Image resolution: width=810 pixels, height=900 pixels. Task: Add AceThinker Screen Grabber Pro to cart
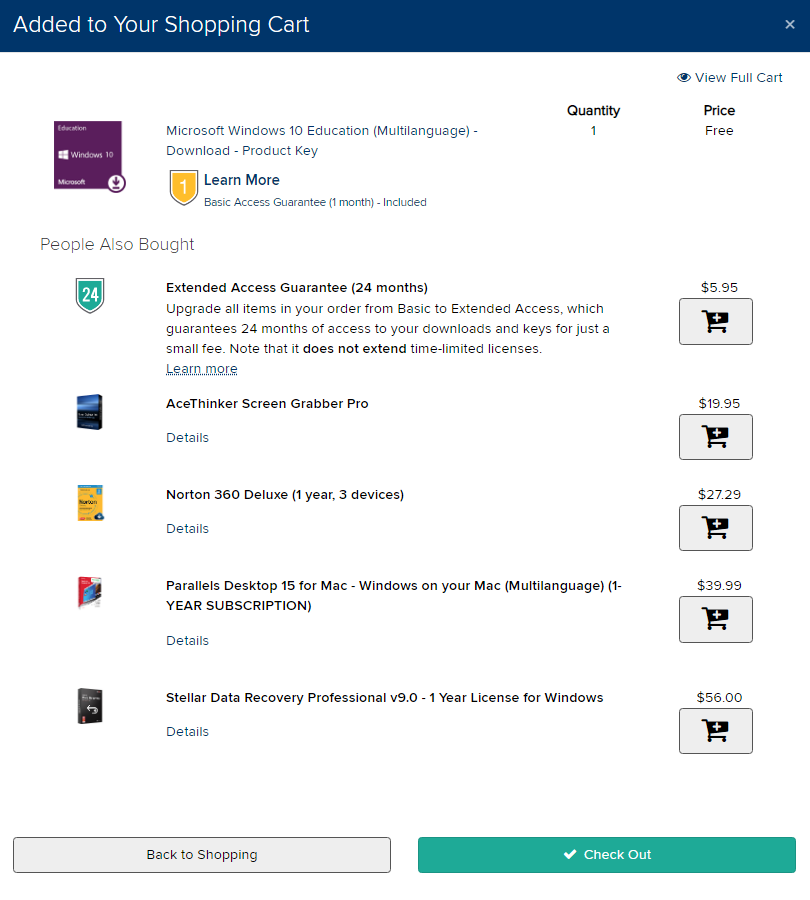715,437
